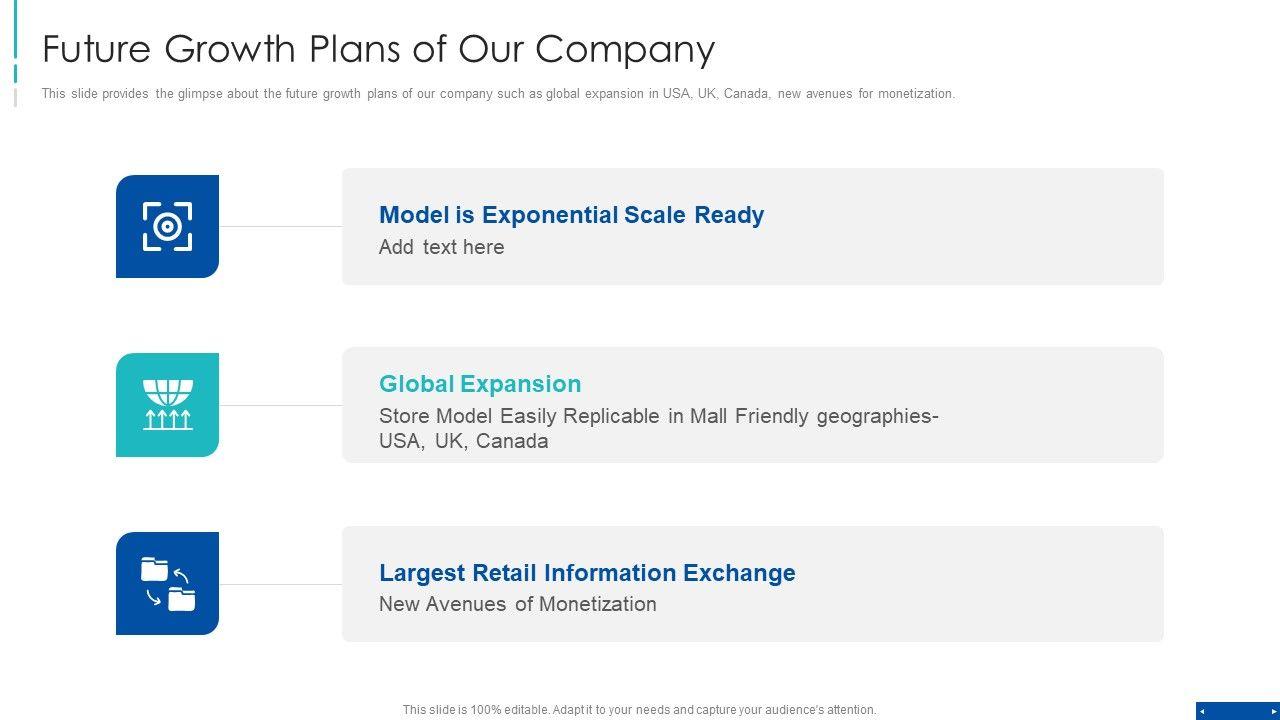The width and height of the screenshot is (1280, 720).
Task: Select 'Largest Retail Information Exchange' heading
Action: [x=587, y=573]
